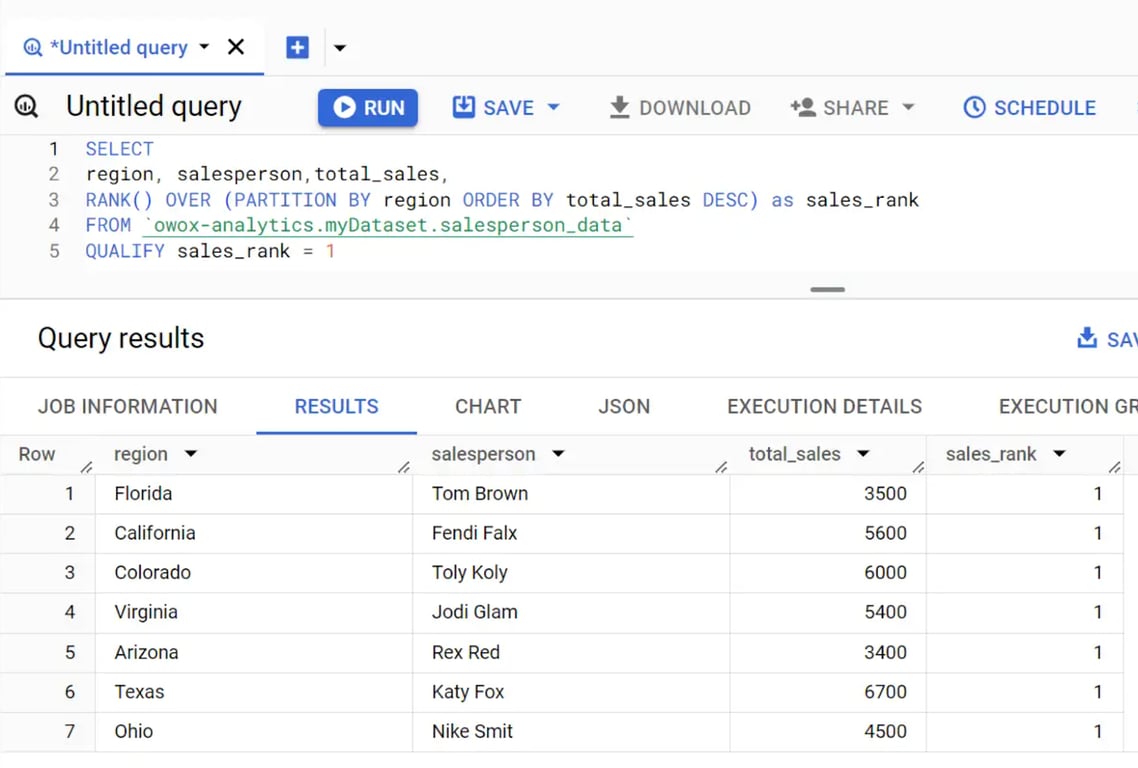
Task: Close the Untitled query tab
Action: coord(236,47)
